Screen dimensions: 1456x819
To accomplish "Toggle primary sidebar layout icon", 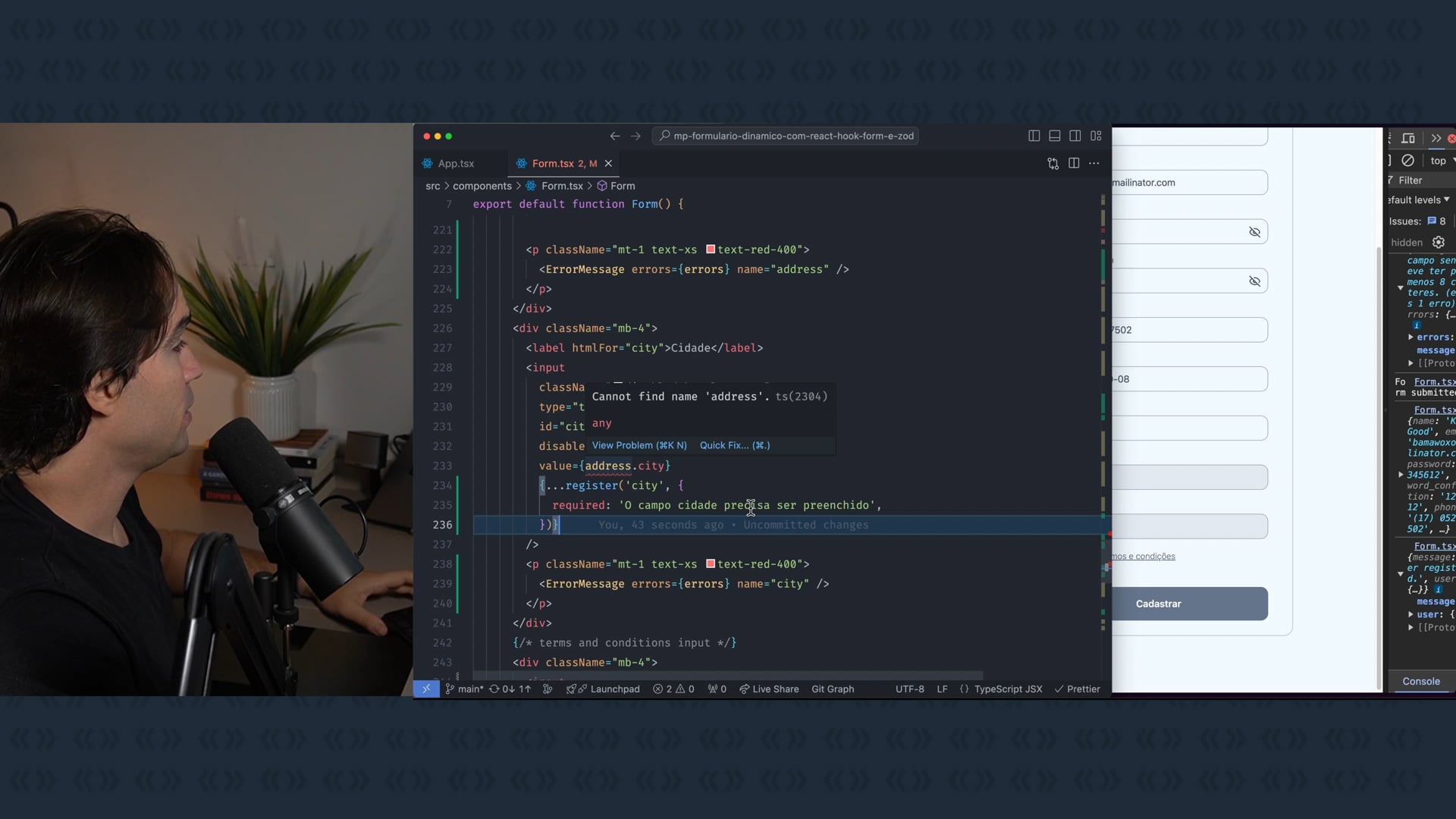I will (x=1034, y=136).
